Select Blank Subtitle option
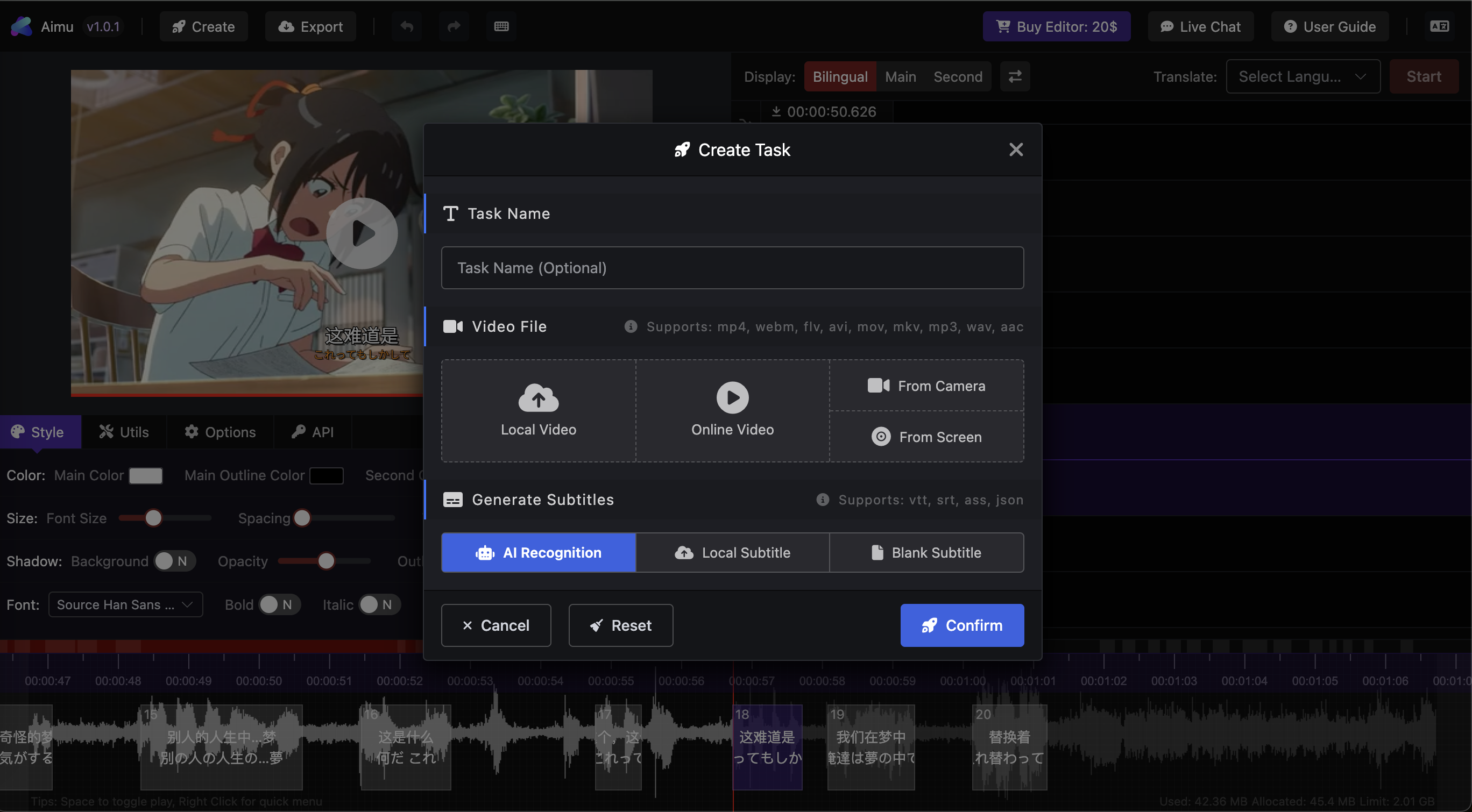 click(x=926, y=552)
